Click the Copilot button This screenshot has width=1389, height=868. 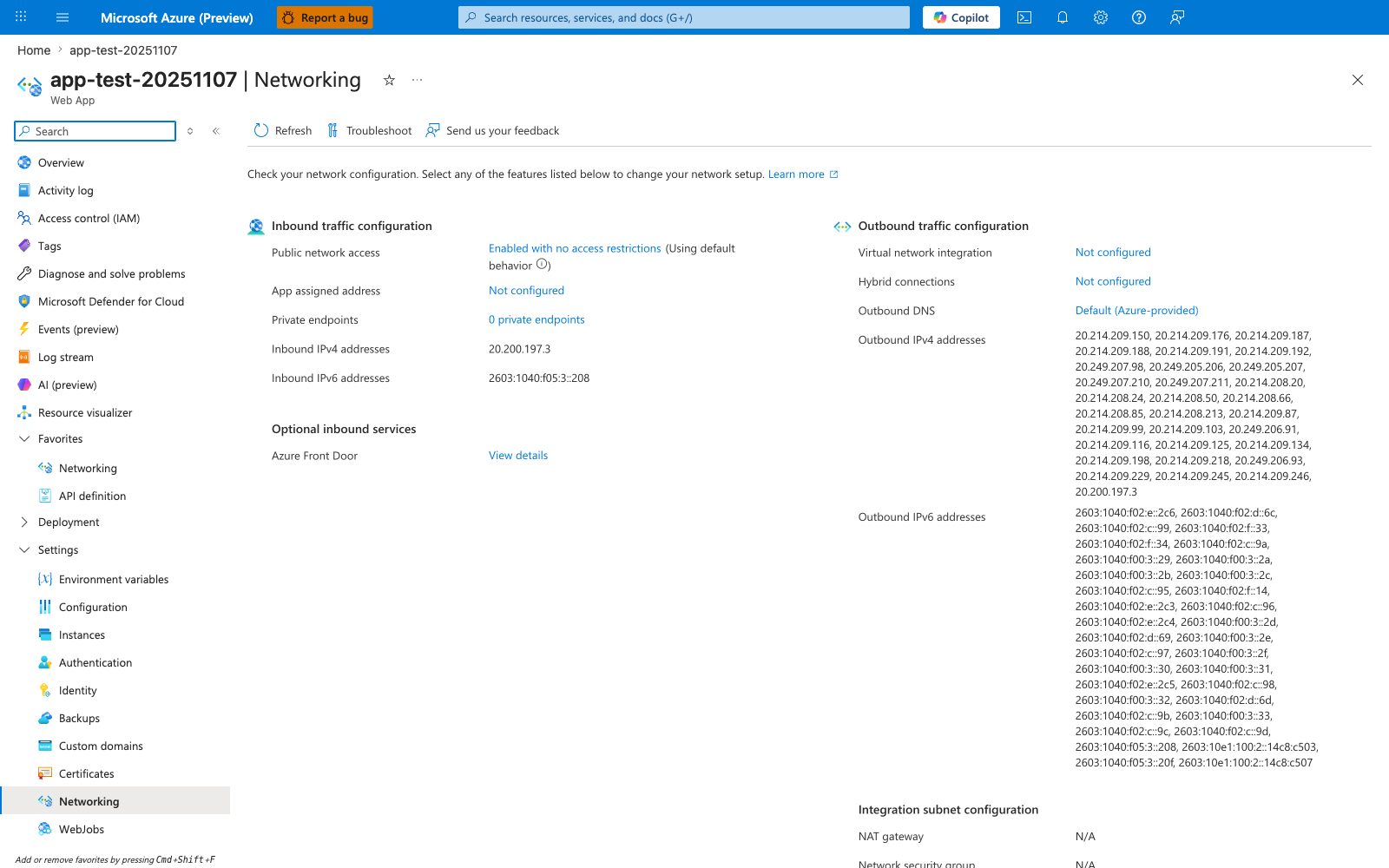(961, 17)
